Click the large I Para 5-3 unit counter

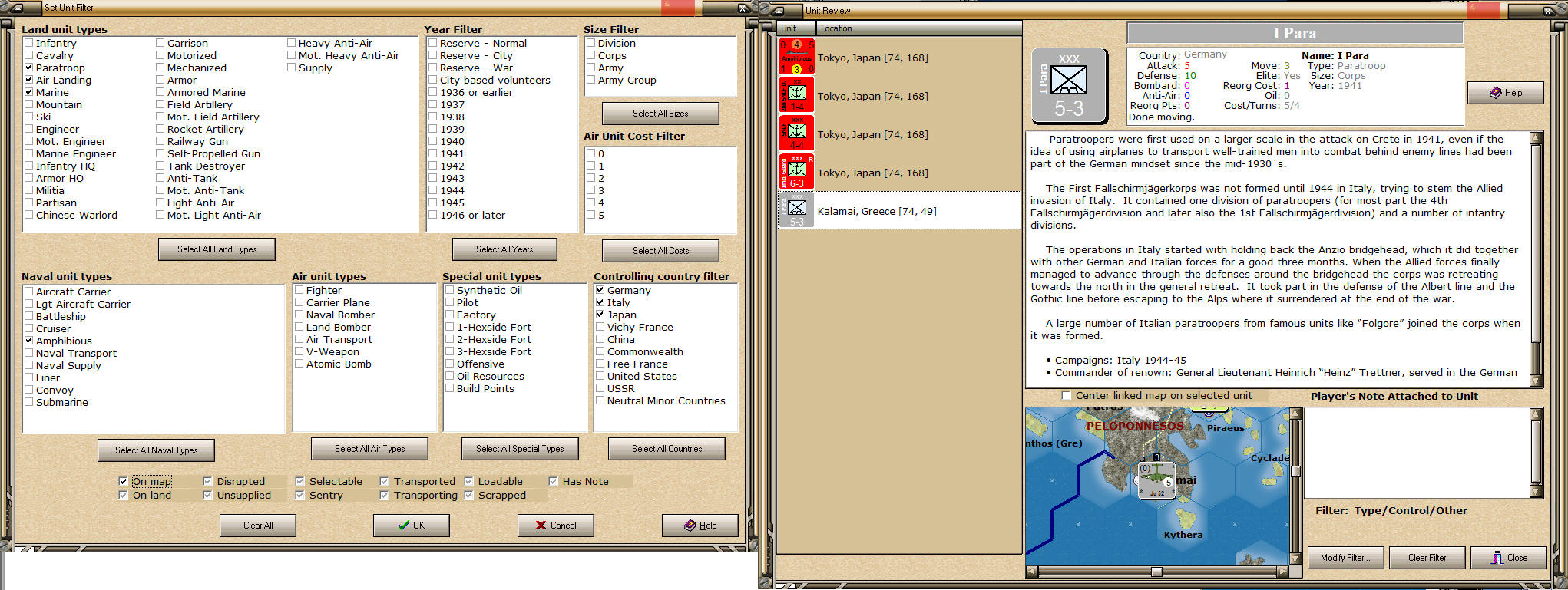tap(1069, 85)
